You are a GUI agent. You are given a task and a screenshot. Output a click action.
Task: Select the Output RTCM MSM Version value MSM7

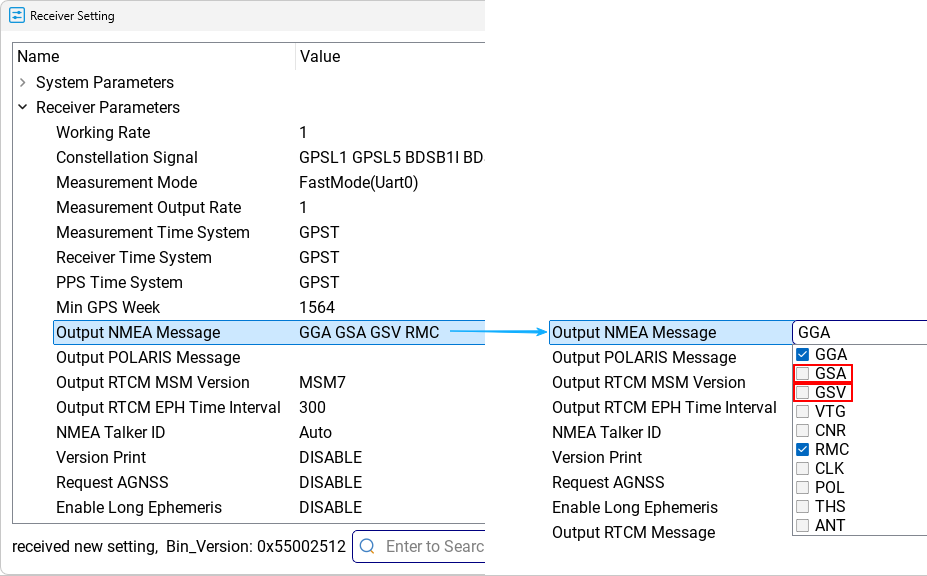pos(322,382)
